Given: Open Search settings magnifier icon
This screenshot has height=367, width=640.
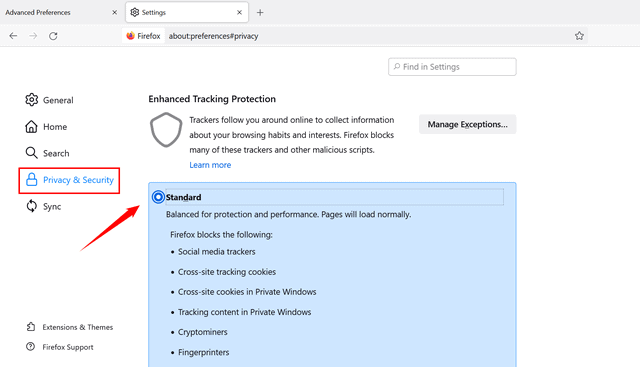Looking at the screenshot, I should 31,153.
